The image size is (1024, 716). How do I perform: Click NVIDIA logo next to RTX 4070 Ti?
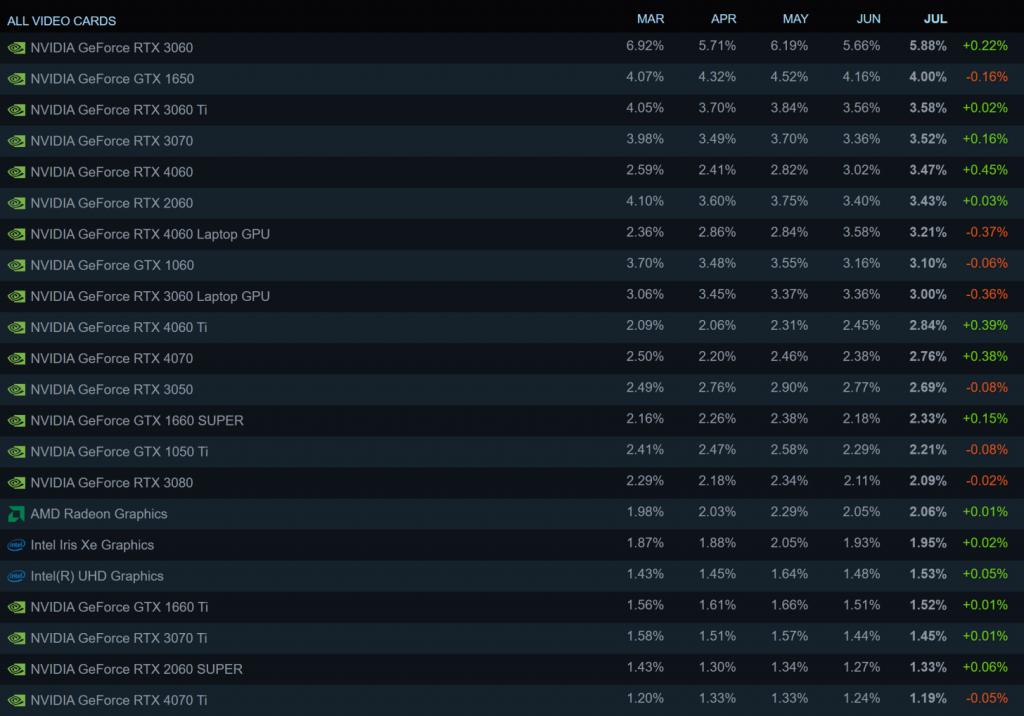coord(16,700)
